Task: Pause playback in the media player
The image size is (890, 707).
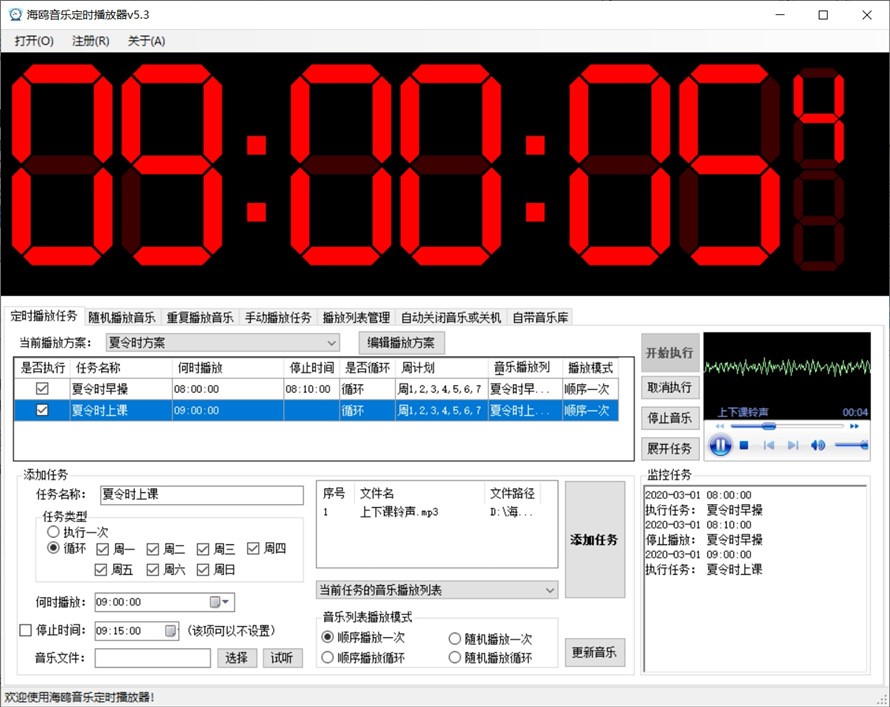Action: coord(720,445)
